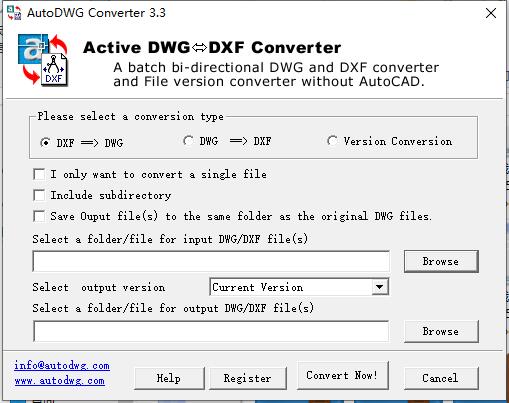Image resolution: width=509 pixels, height=403 pixels.
Task: Close the AutoDWG Converter window
Action: pos(491,13)
